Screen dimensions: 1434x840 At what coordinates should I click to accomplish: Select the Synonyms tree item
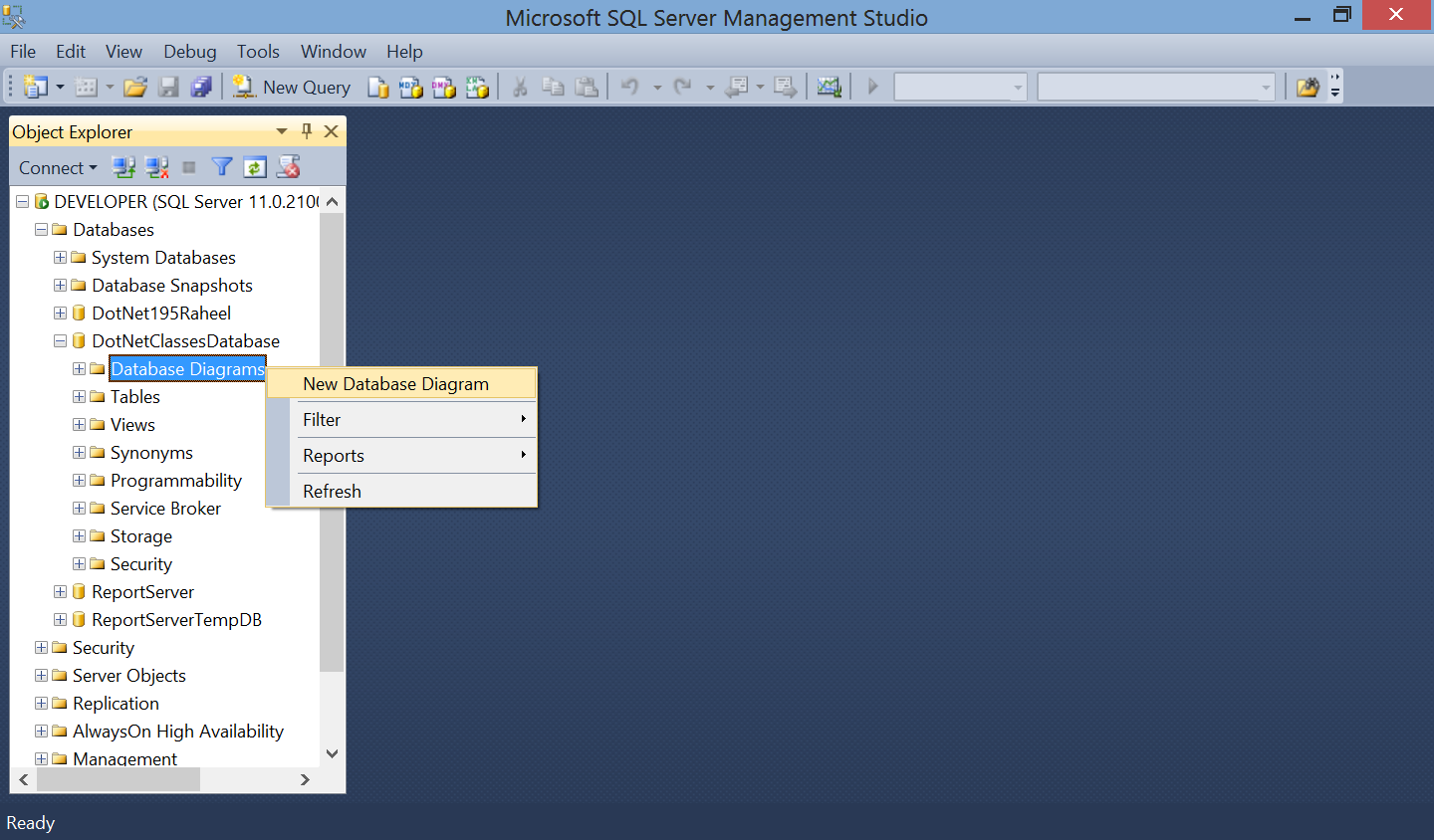(151, 453)
